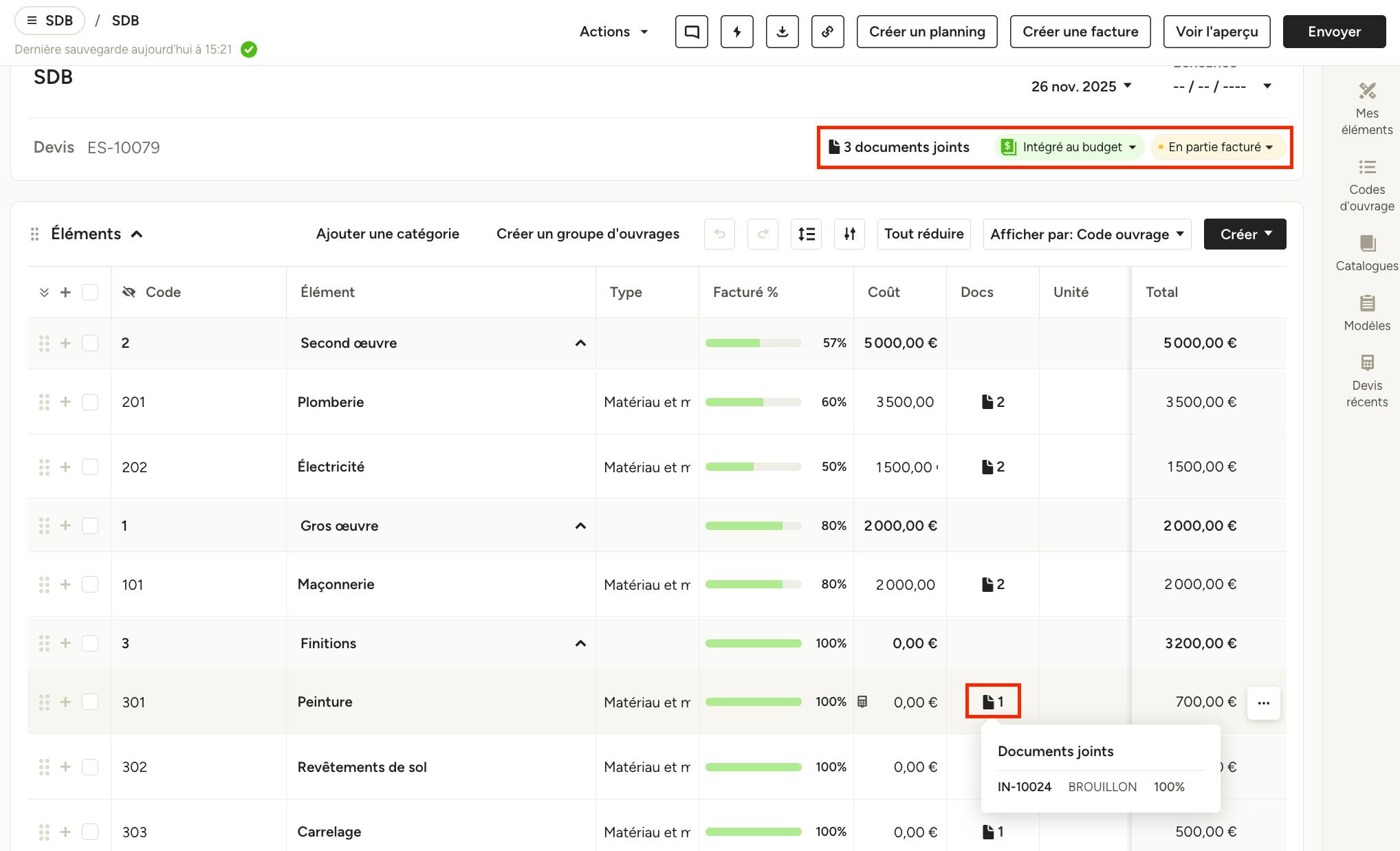1400x851 pixels.
Task: Click Créer une facture button
Action: click(x=1080, y=32)
